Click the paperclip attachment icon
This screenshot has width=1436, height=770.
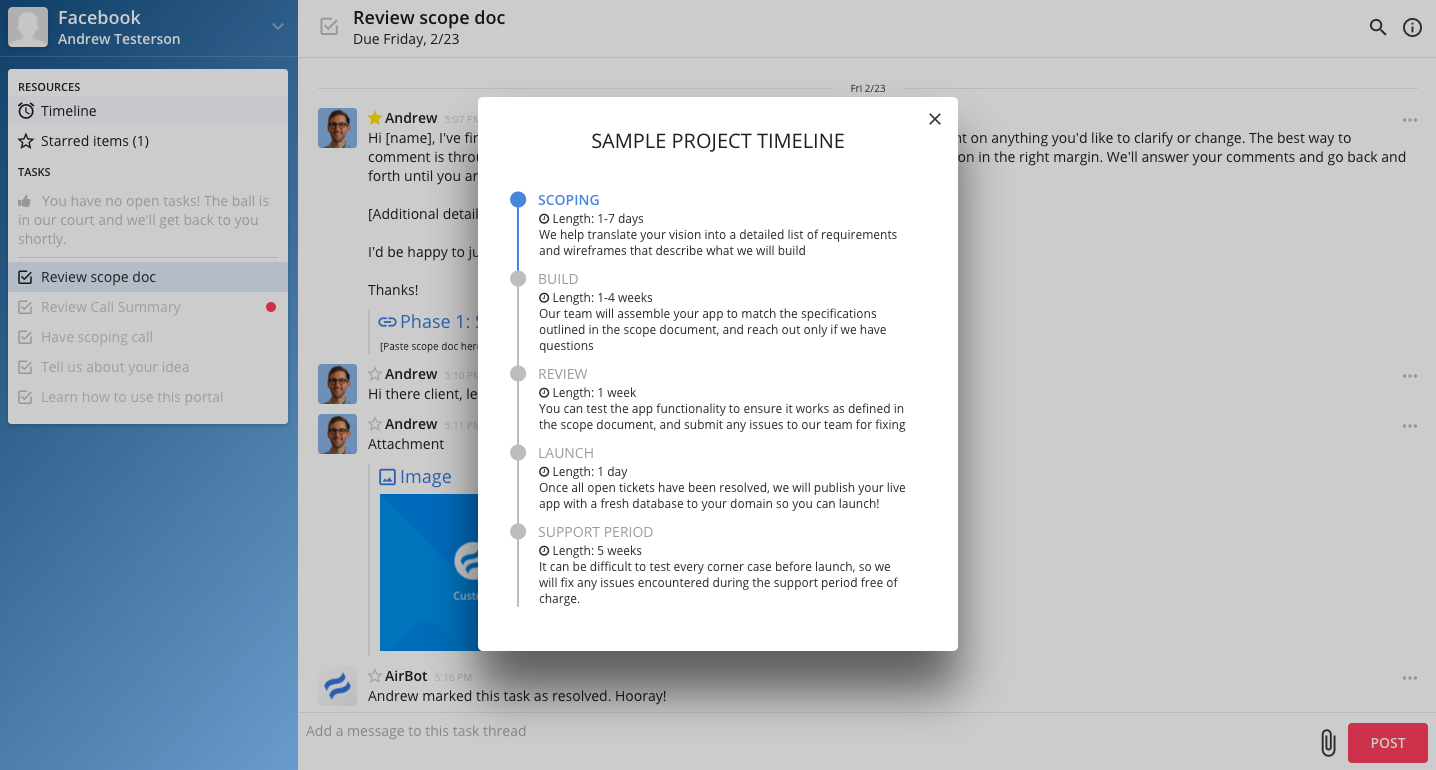(x=1327, y=743)
